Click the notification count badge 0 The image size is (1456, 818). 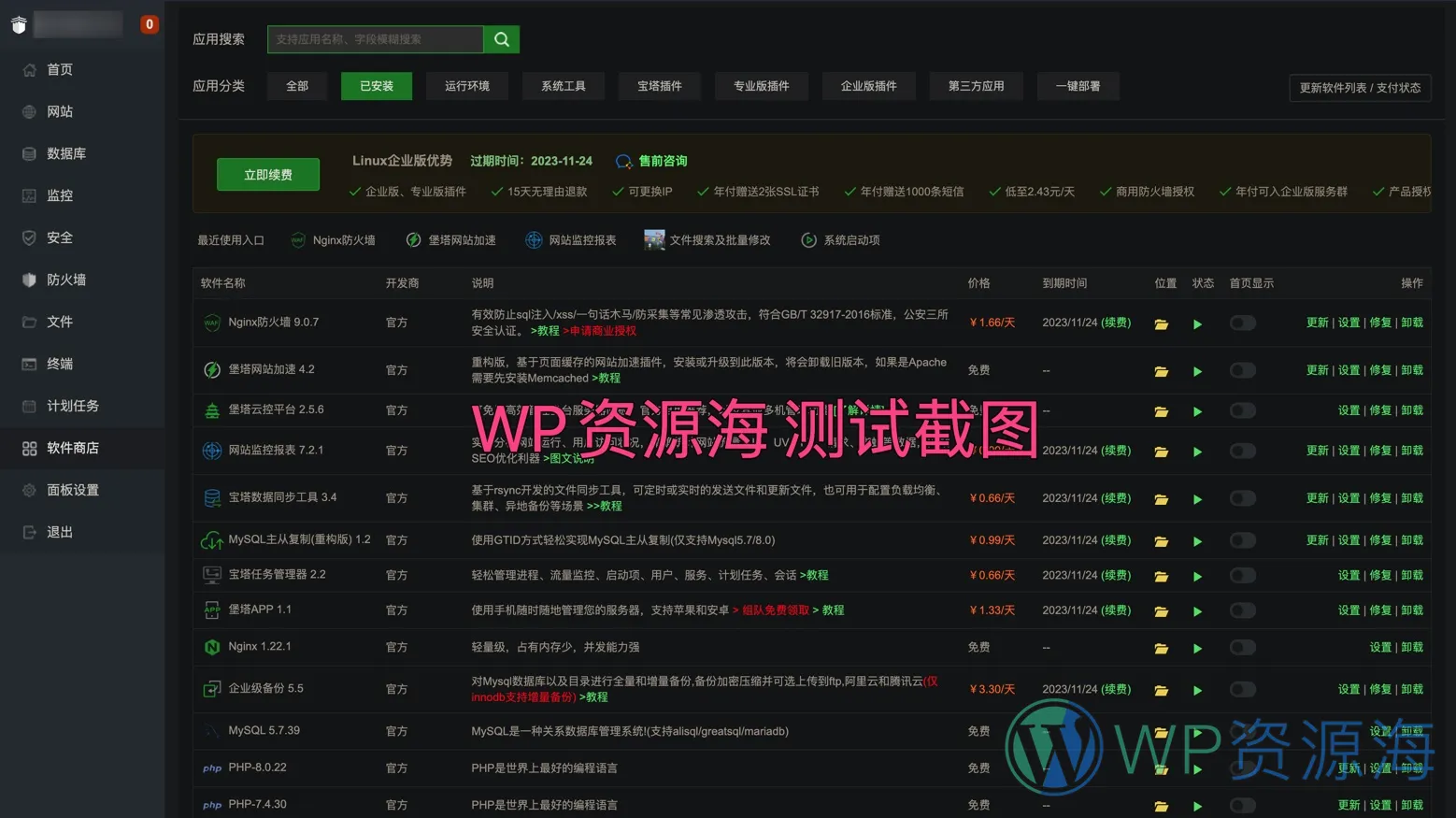coord(149,24)
